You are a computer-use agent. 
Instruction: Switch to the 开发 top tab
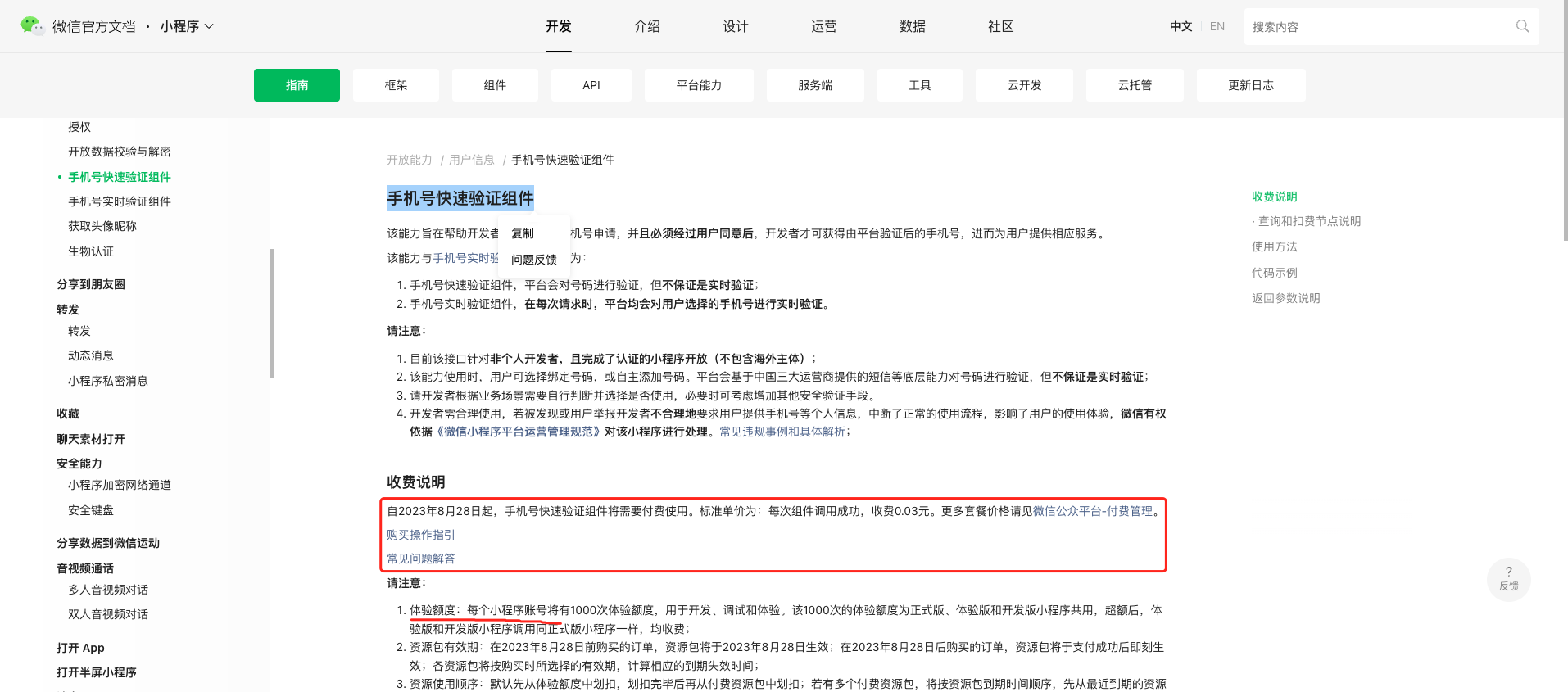click(559, 26)
